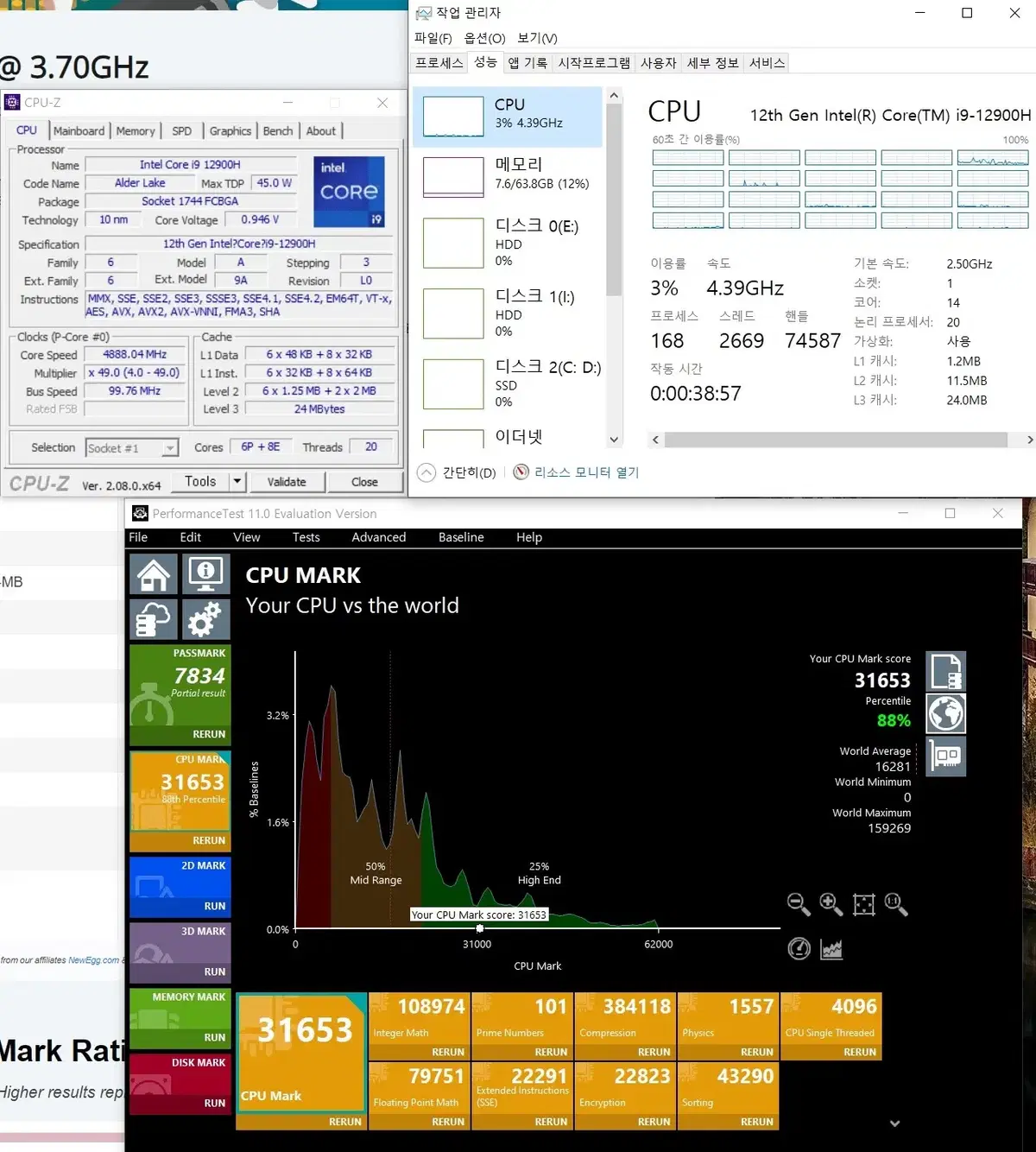This screenshot has width=1036, height=1152.
Task: Switch to the 세부 정보 tab
Action: tap(713, 63)
